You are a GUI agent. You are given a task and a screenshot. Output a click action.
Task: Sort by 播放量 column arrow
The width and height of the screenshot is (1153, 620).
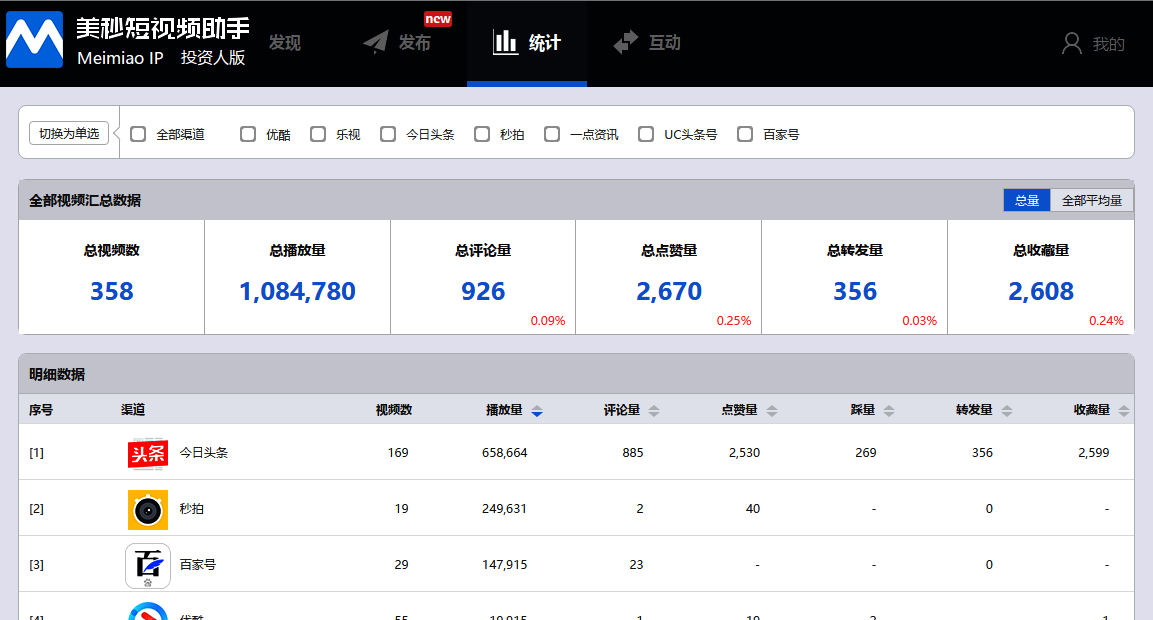pos(537,410)
